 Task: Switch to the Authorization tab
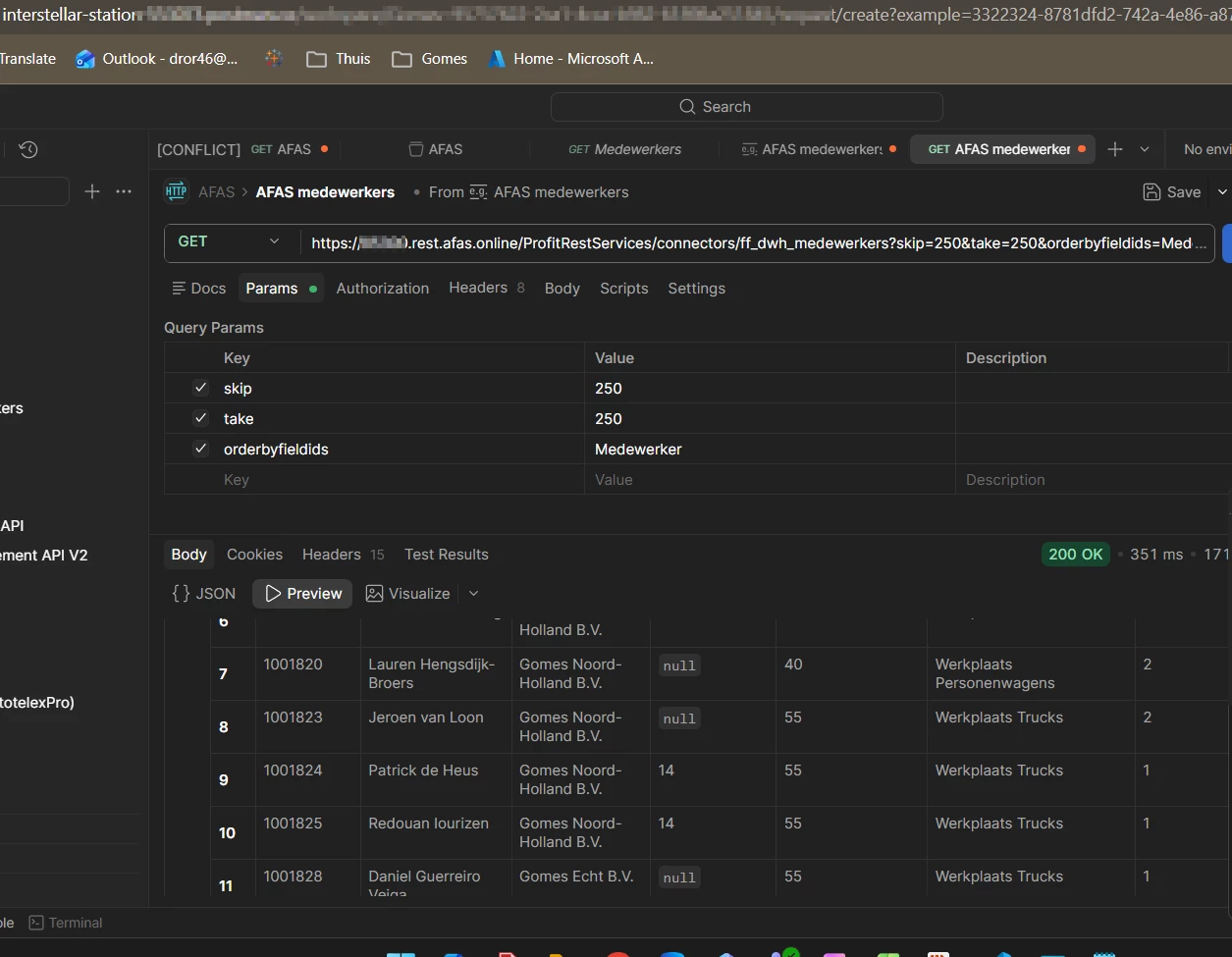382,289
